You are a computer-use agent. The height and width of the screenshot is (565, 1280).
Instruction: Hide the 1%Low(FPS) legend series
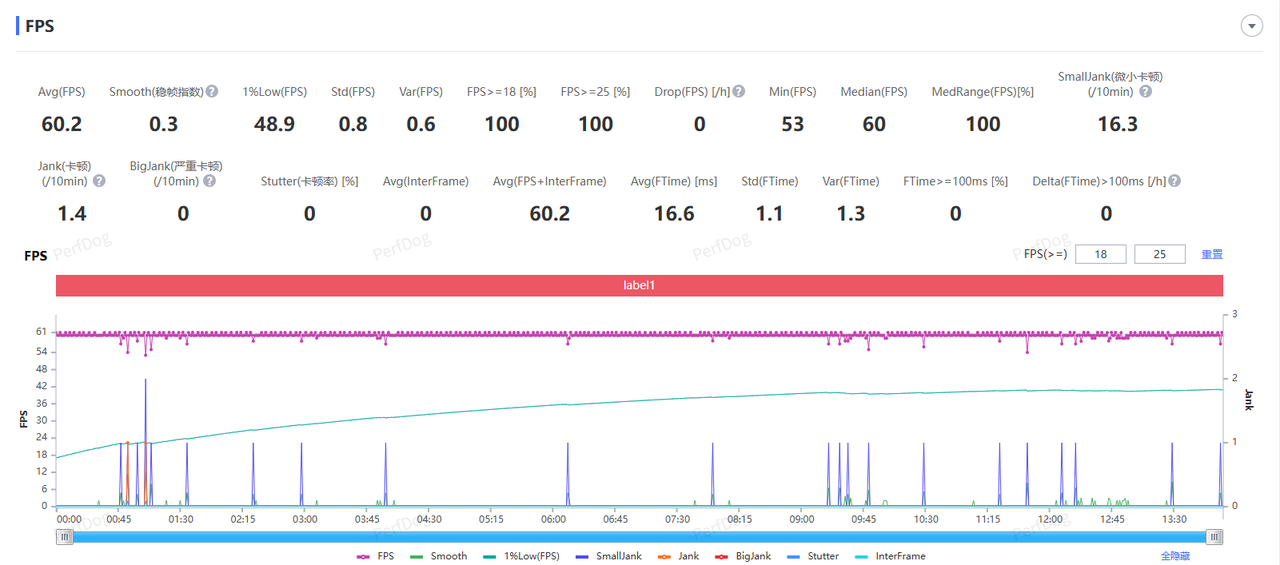click(521, 556)
